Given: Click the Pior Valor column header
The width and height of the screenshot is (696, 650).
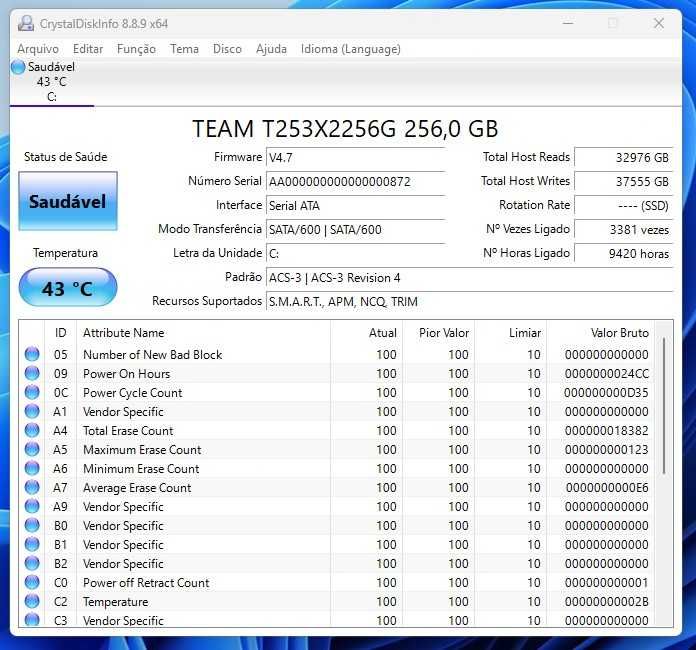Looking at the screenshot, I should click(439, 333).
